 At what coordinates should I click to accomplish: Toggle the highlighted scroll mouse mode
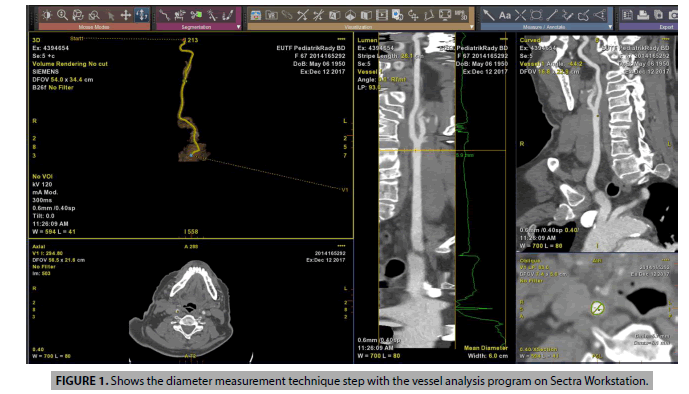coord(141,15)
